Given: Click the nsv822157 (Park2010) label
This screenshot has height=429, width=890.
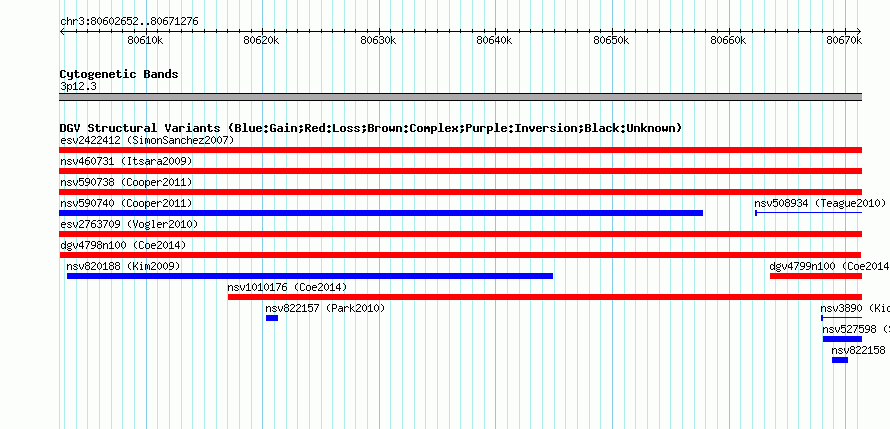Looking at the screenshot, I should pyautogui.click(x=325, y=308).
